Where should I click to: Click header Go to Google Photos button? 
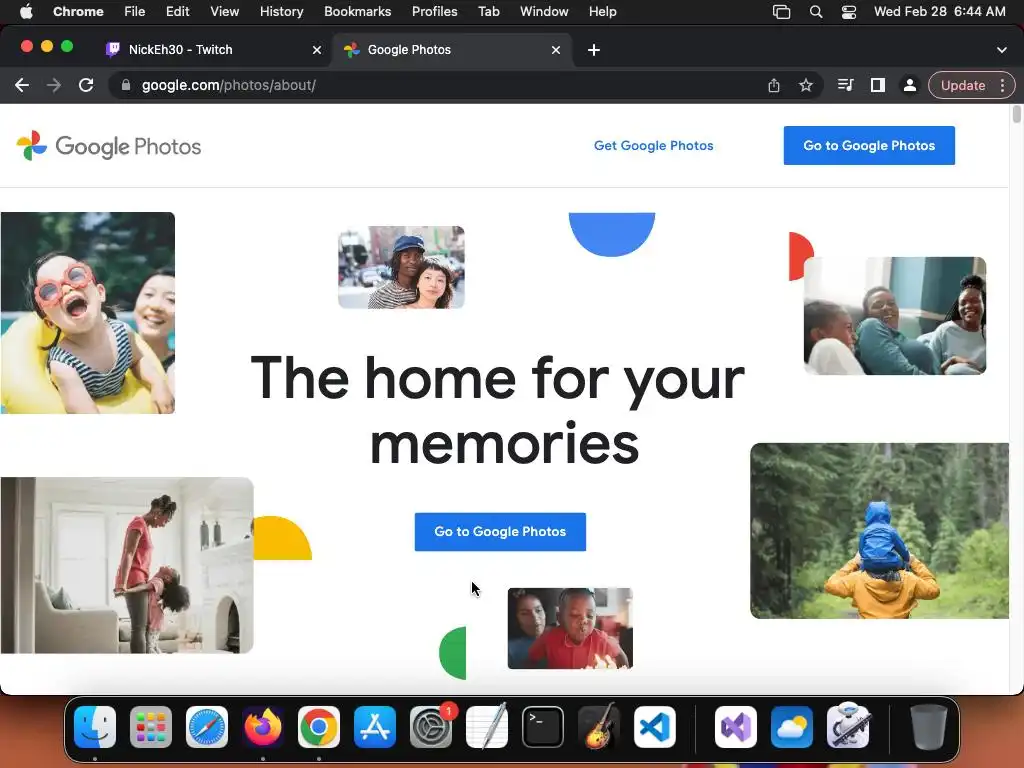coord(869,146)
